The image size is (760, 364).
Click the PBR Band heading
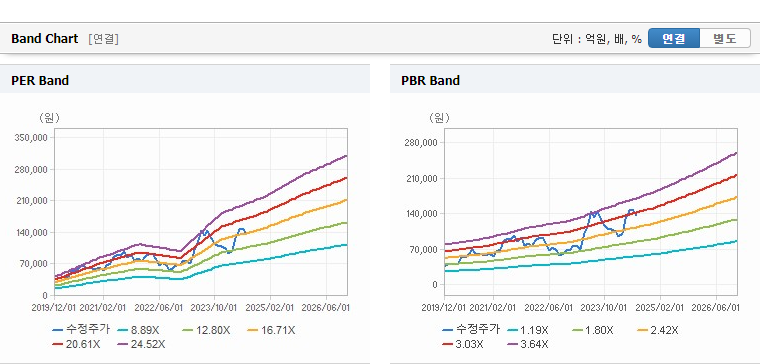[430, 80]
